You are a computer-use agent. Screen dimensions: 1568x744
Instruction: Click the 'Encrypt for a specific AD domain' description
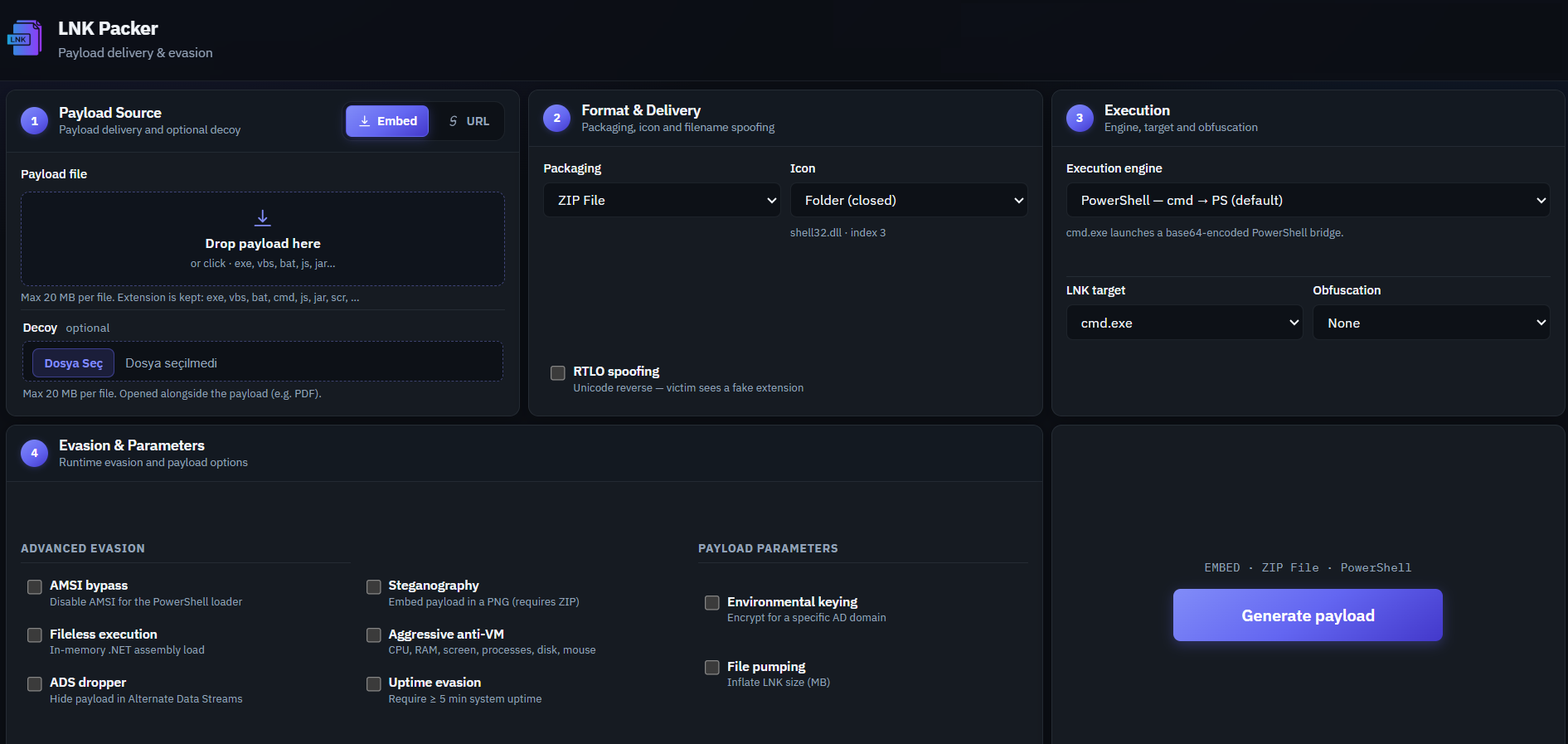tap(807, 618)
